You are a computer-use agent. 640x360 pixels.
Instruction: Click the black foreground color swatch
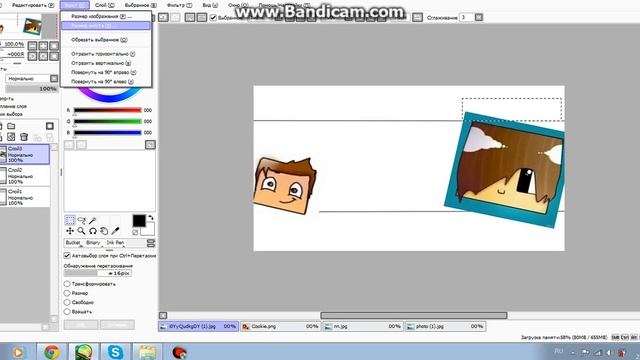139,221
